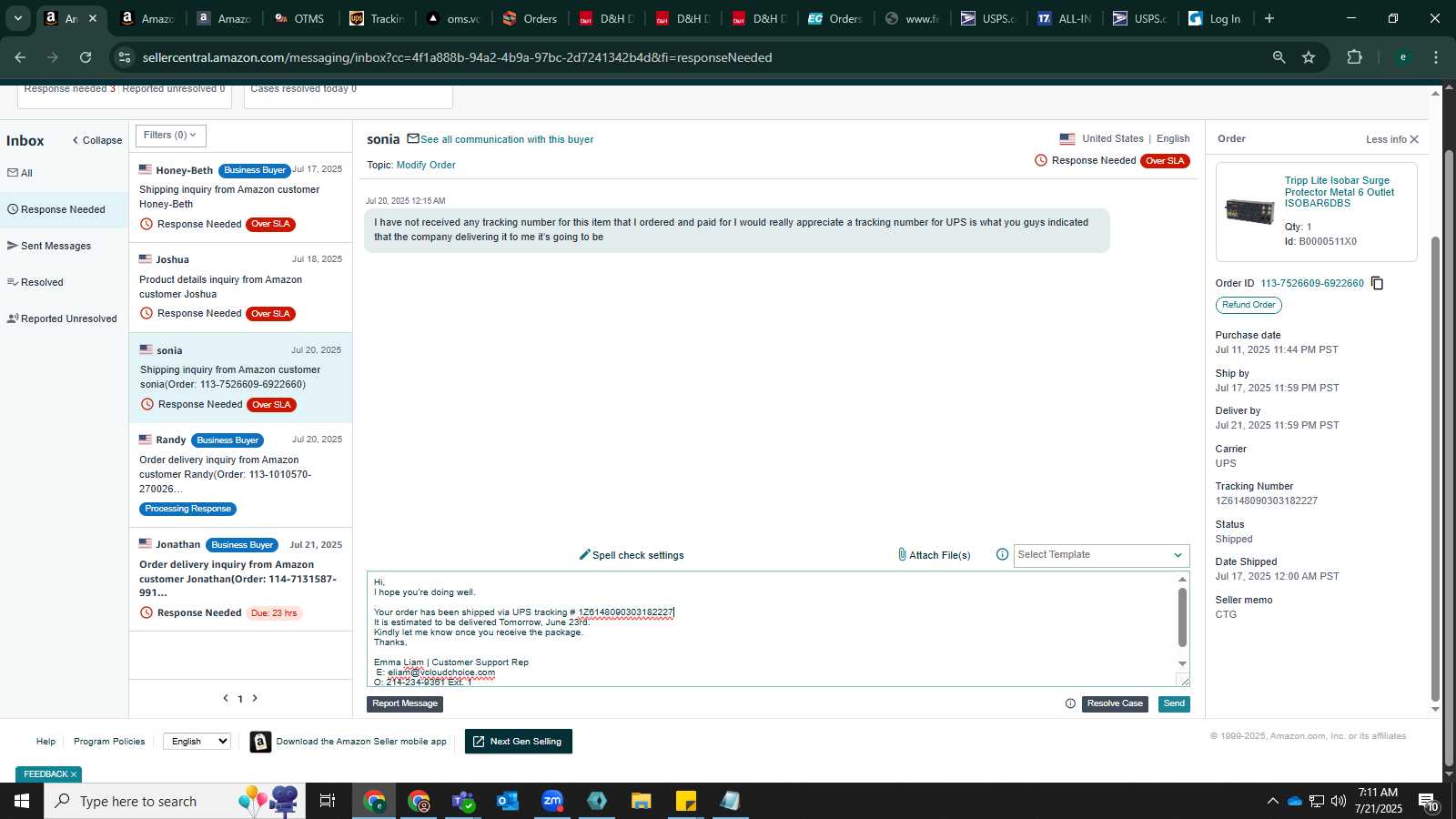Open the browser zoom magnifier icon
1456x819 pixels.
coord(1279,57)
